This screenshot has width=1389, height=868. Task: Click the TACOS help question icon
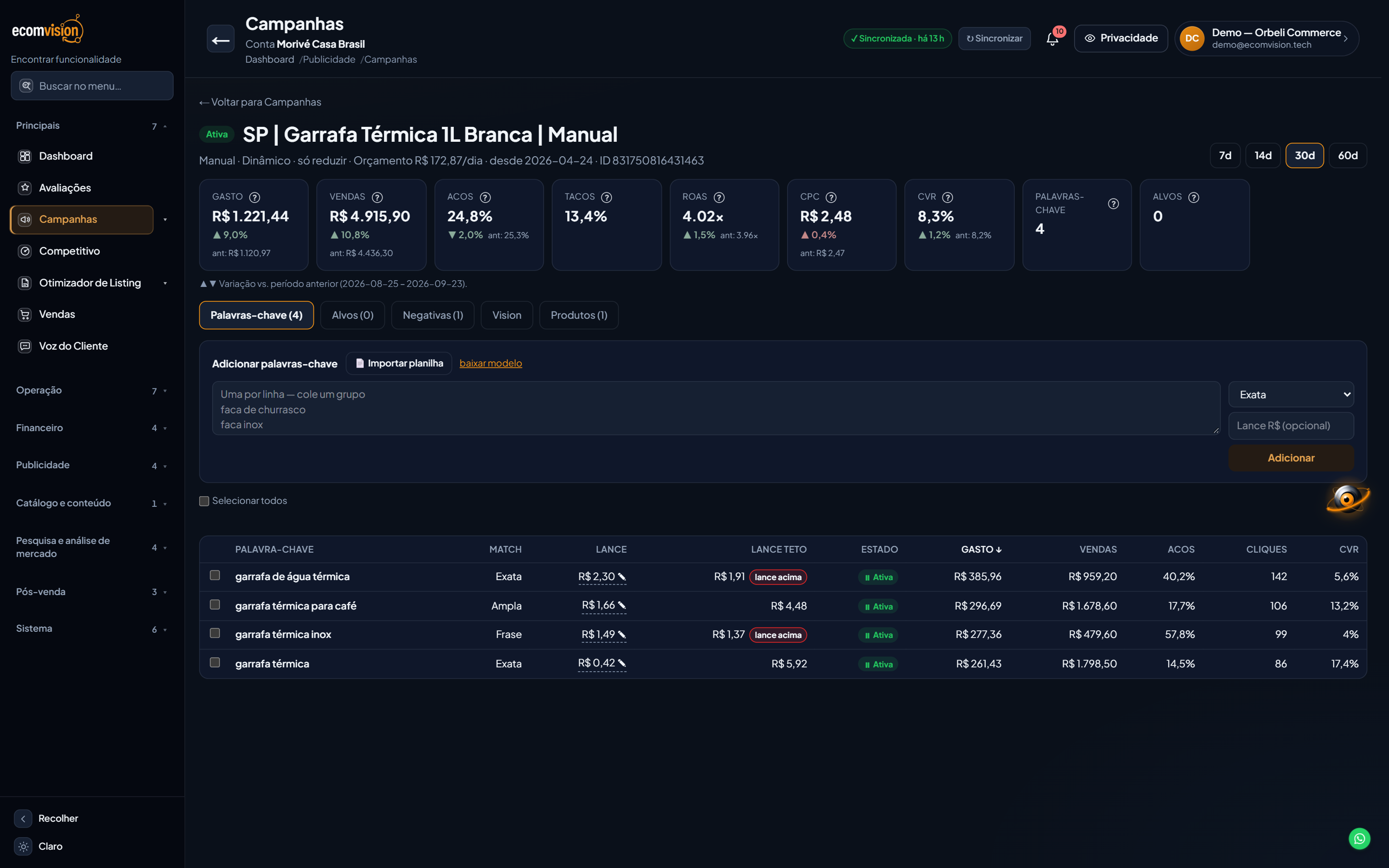[606, 197]
